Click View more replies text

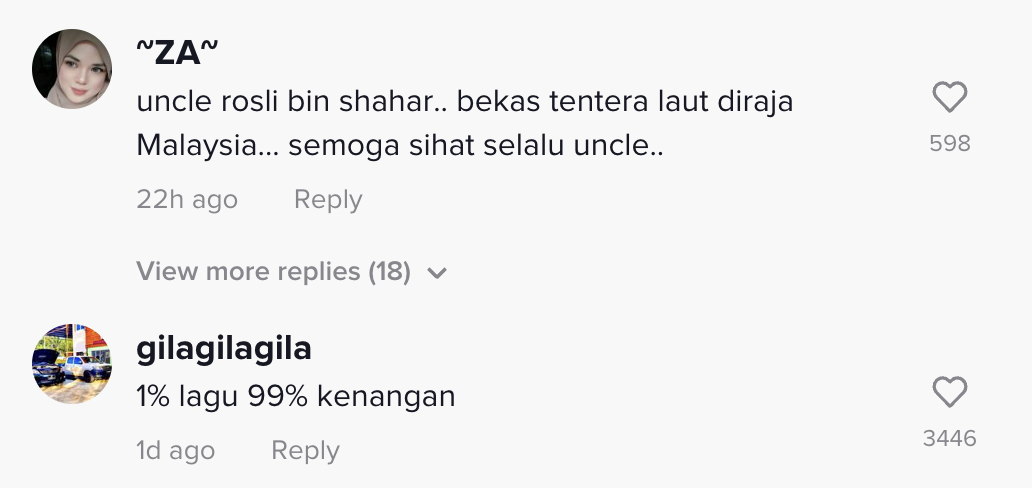point(248,272)
